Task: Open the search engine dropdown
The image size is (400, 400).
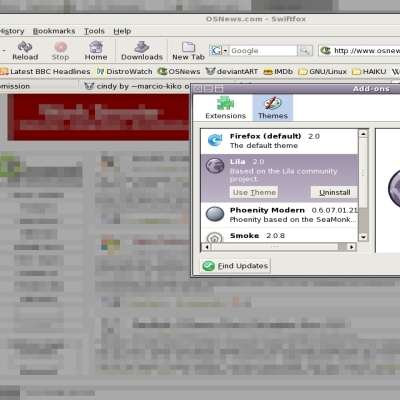Action: click(x=219, y=51)
